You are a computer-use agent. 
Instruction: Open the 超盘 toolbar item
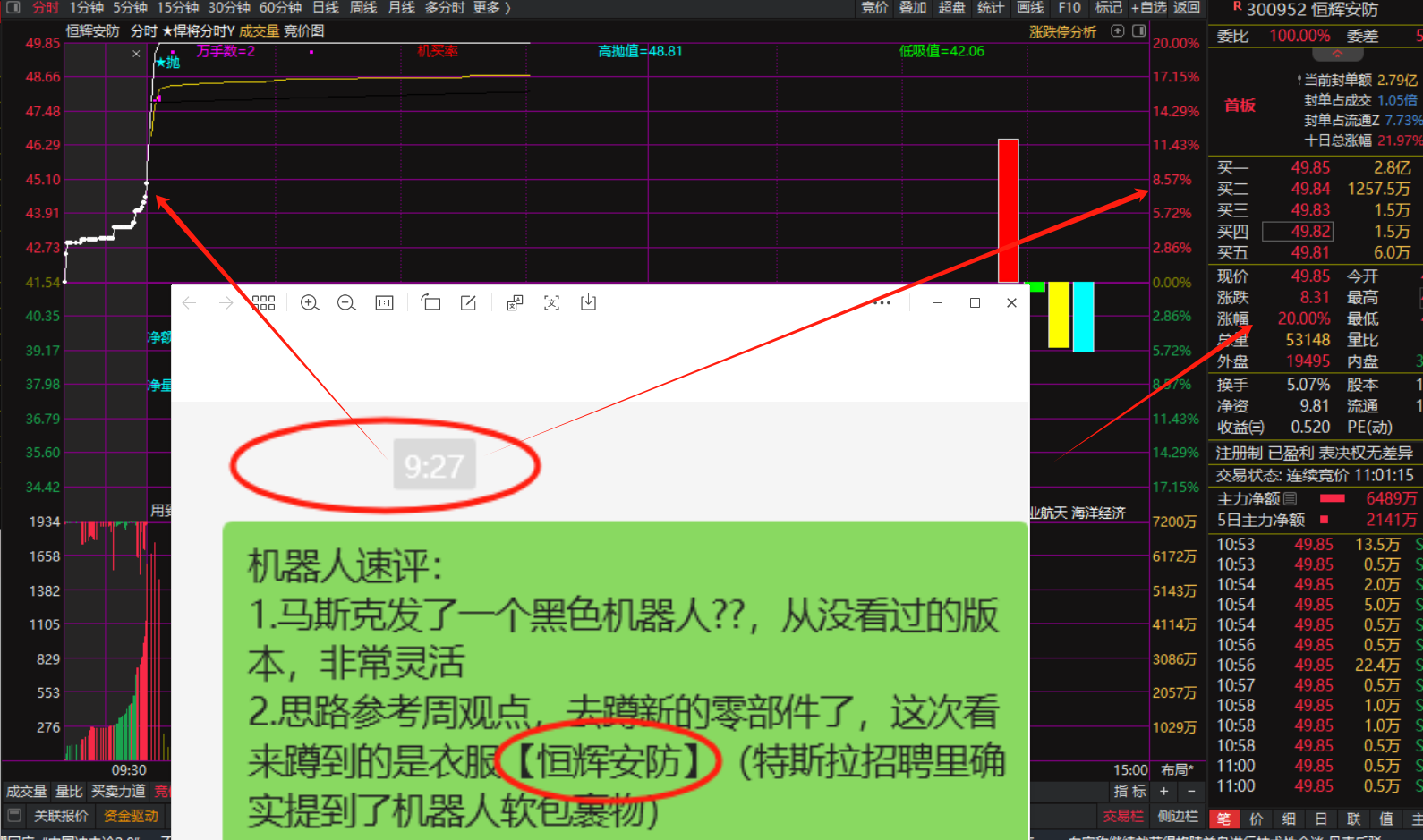(951, 7)
